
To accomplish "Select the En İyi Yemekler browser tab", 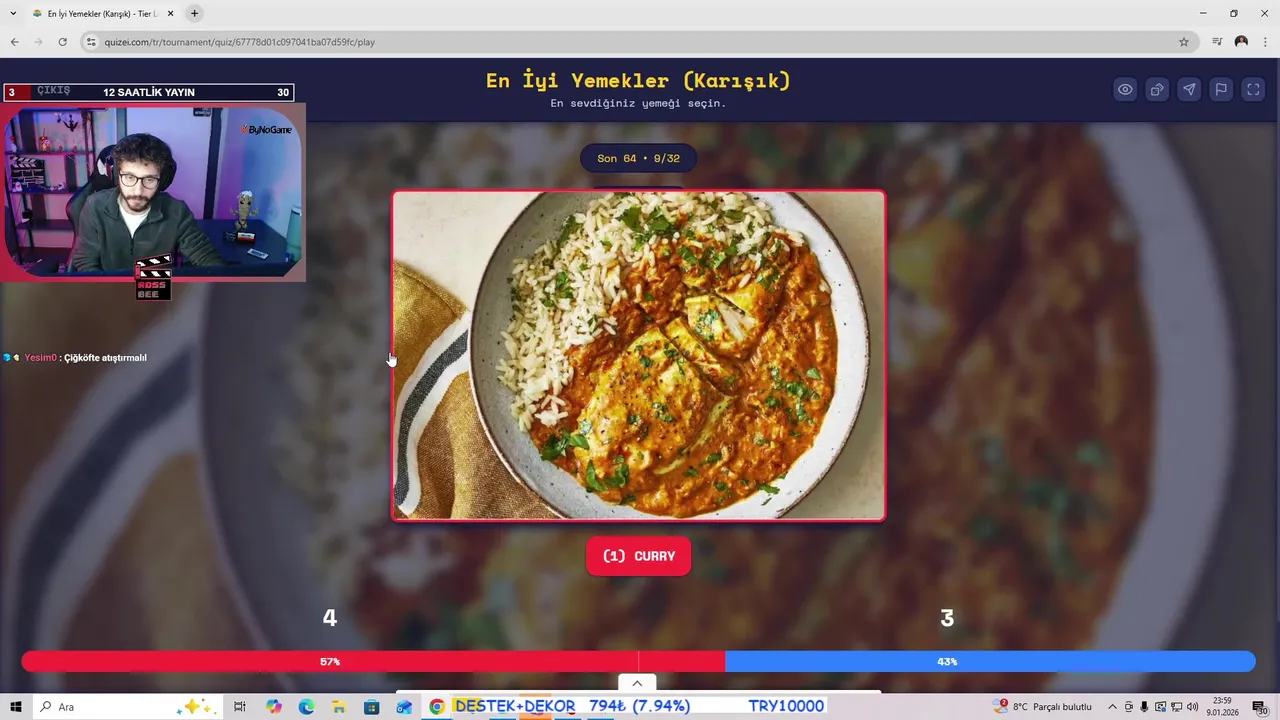I will coord(103,14).
